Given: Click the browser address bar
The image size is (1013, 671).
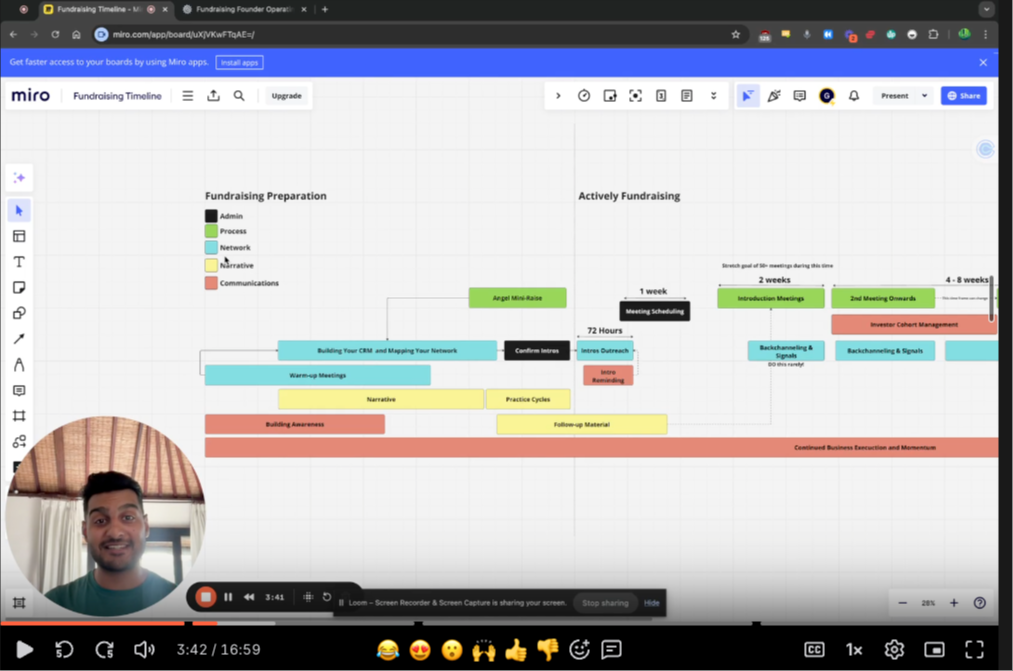Looking at the screenshot, I should coord(413,34).
